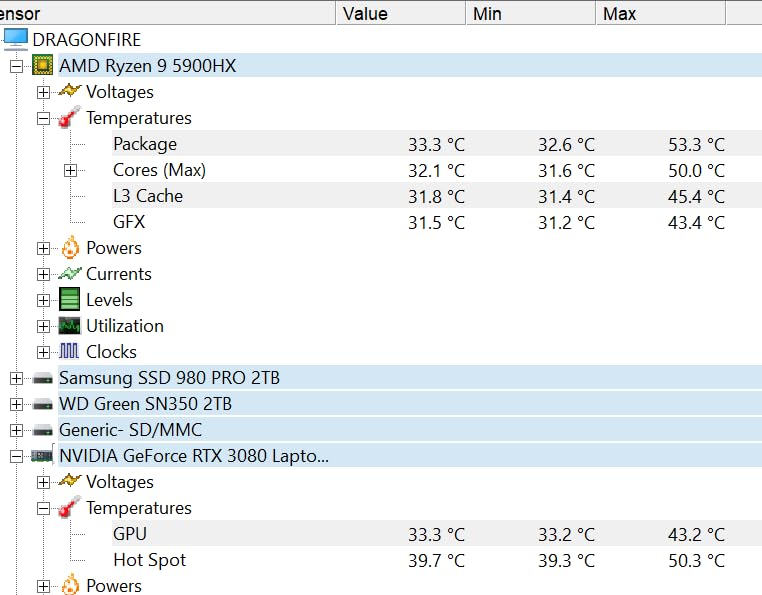Screen dimensions: 762x595
Task: Click the Currents green wave icon
Action: [69, 274]
